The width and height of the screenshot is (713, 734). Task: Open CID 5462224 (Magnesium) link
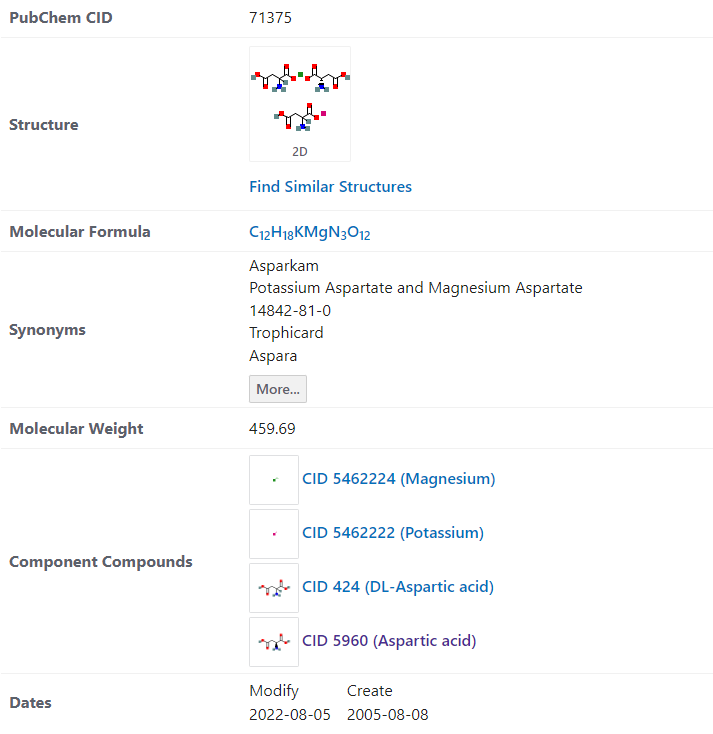point(398,479)
